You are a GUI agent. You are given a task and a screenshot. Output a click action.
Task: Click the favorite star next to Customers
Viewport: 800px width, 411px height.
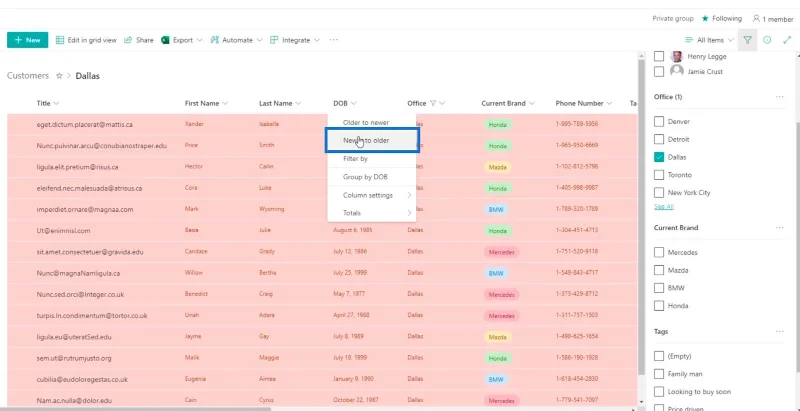[x=59, y=75]
